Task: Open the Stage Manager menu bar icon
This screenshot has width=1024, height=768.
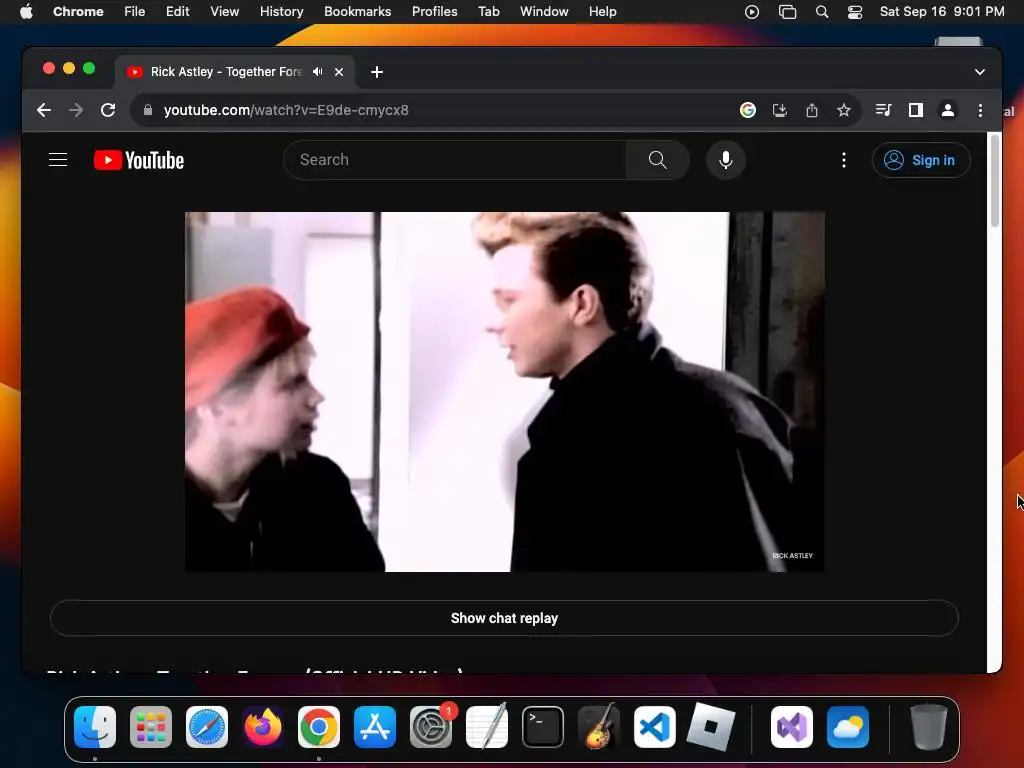Action: pyautogui.click(x=788, y=12)
